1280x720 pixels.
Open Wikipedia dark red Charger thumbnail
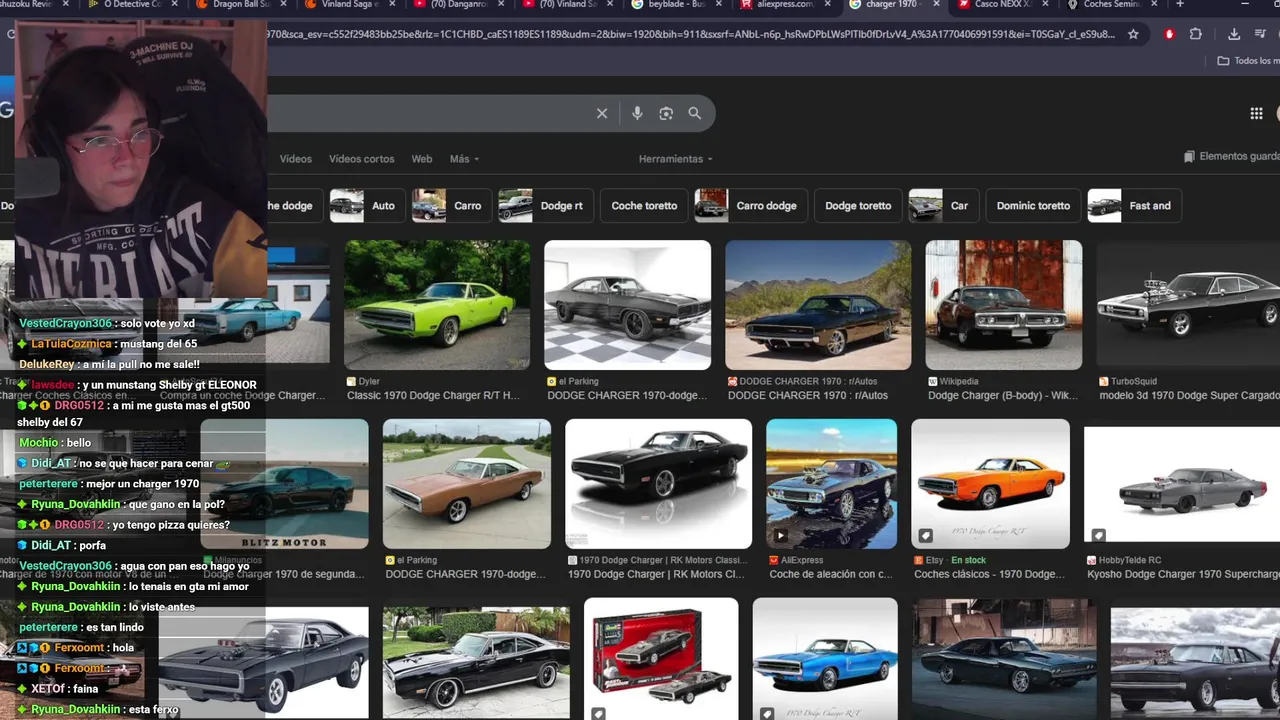point(1003,305)
